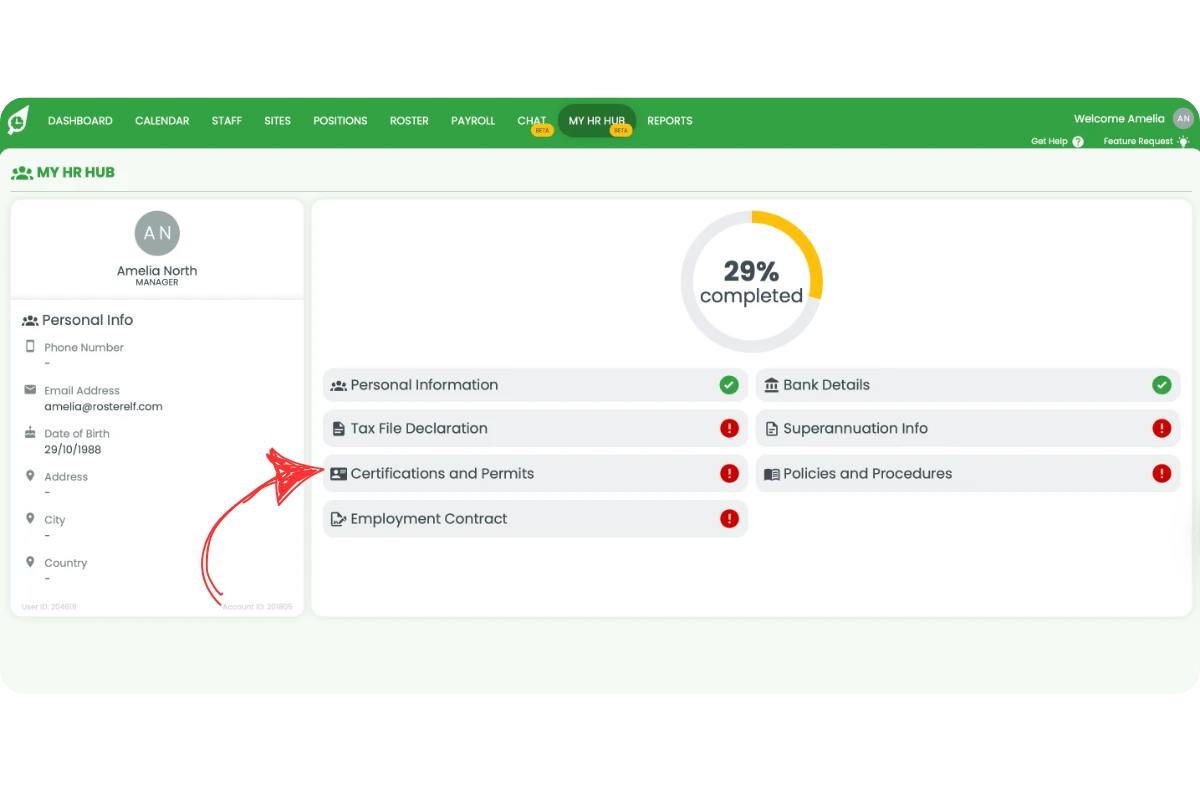
Task: Click the RosterElf leaf logo
Action: click(x=18, y=120)
